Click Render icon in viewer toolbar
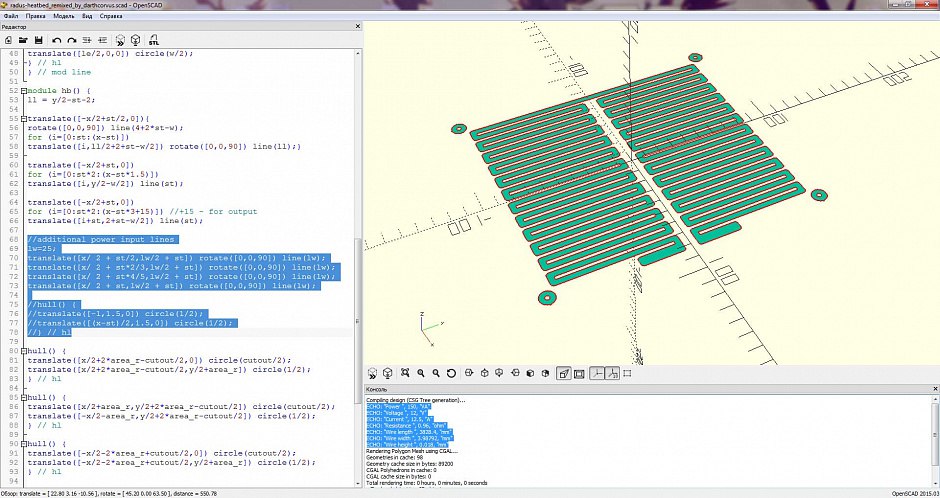Screen dimensions: 940x498 click(388, 373)
